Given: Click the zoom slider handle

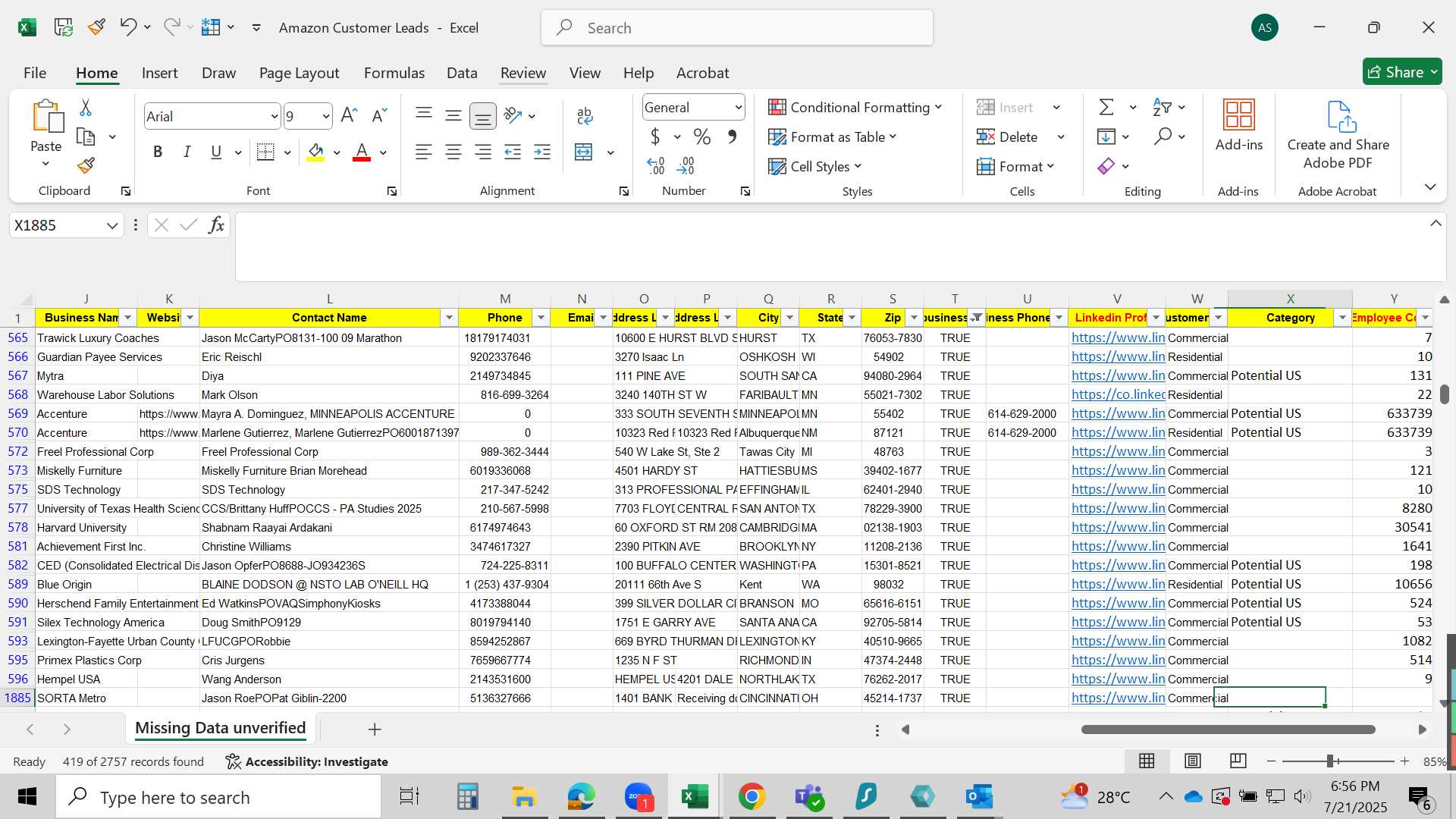Looking at the screenshot, I should [1330, 761].
